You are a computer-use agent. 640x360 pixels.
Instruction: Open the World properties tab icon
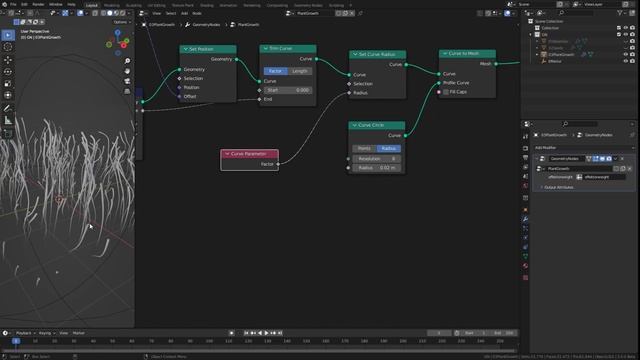click(525, 186)
